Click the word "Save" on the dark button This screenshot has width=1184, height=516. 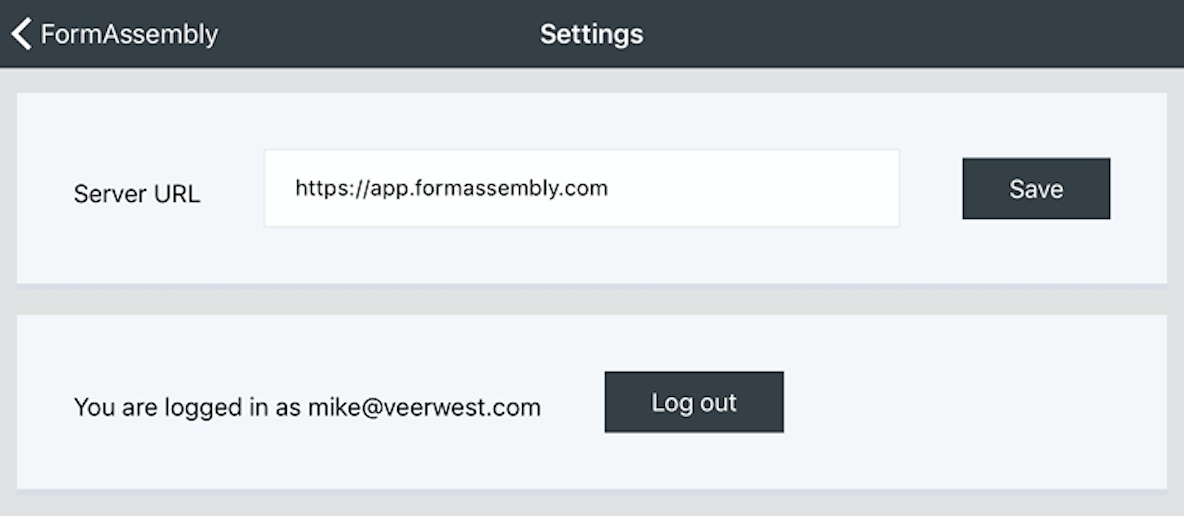click(1036, 189)
